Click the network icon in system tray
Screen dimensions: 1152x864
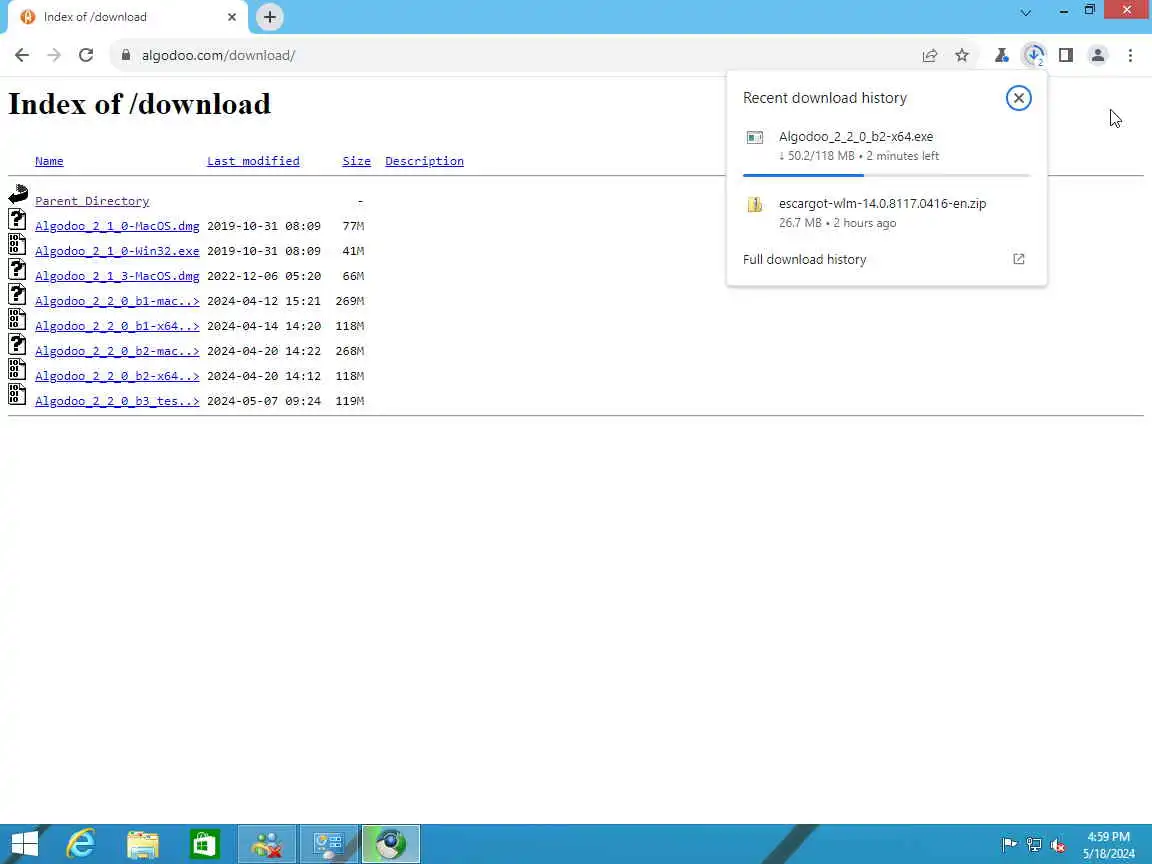pos(1034,845)
